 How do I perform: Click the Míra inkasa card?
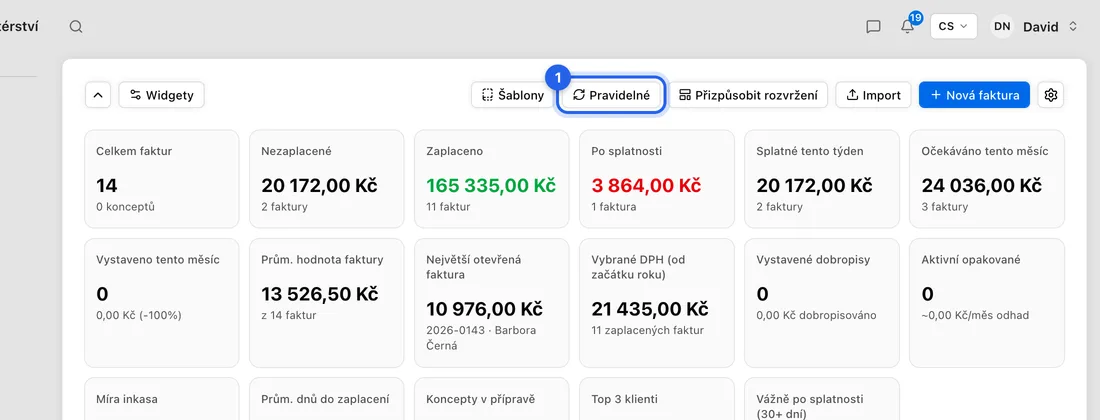tap(161, 399)
